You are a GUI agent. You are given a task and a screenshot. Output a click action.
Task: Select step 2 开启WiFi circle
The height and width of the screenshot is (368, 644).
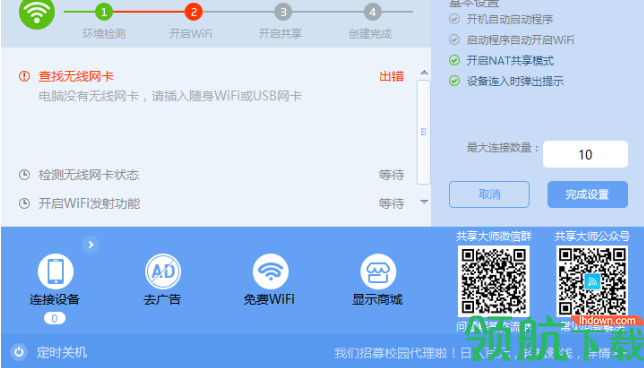click(x=193, y=12)
